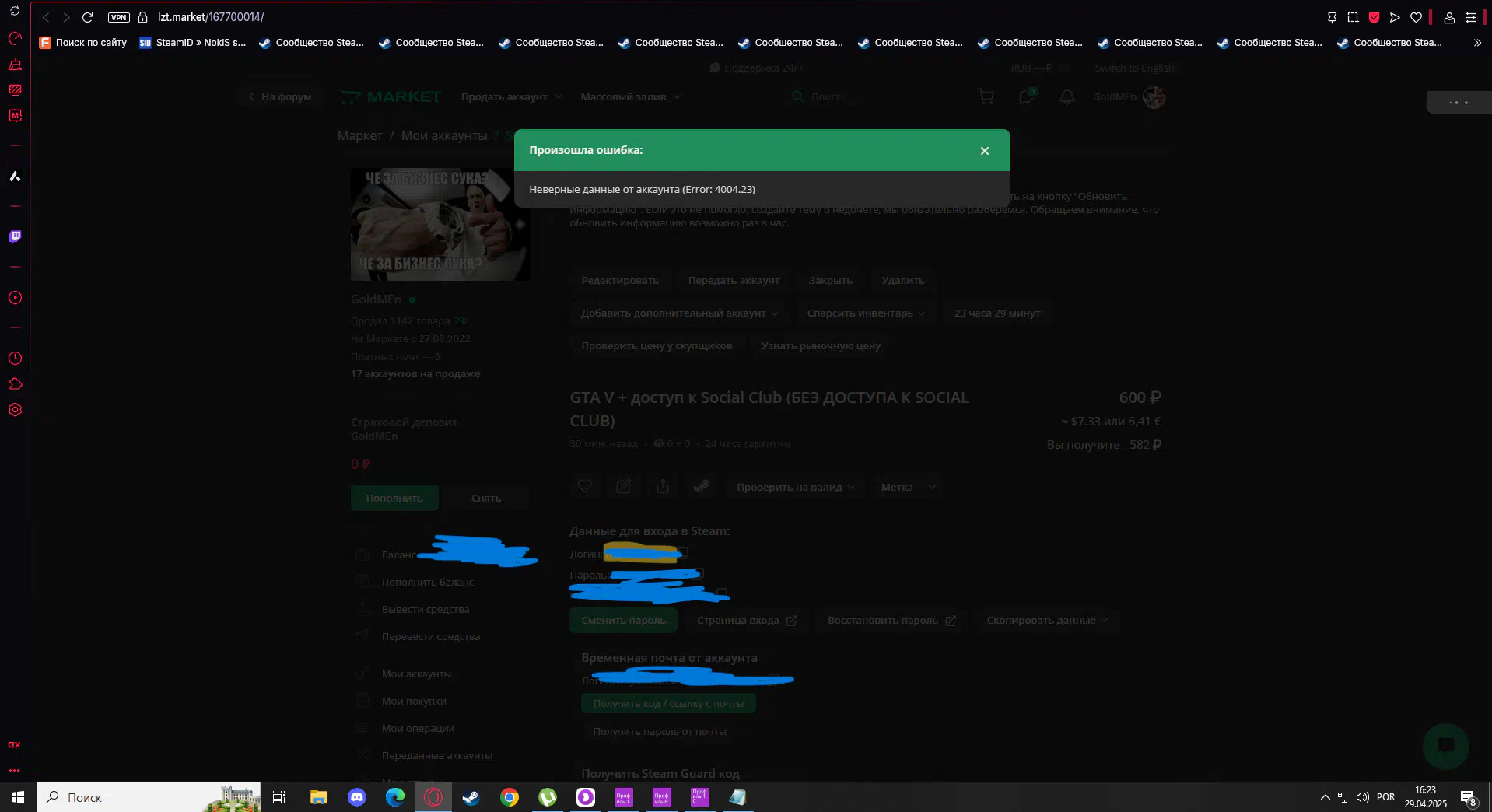Open 'Мои аккаунты' breadcrumb link
Image resolution: width=1492 pixels, height=812 pixels.
click(x=444, y=135)
